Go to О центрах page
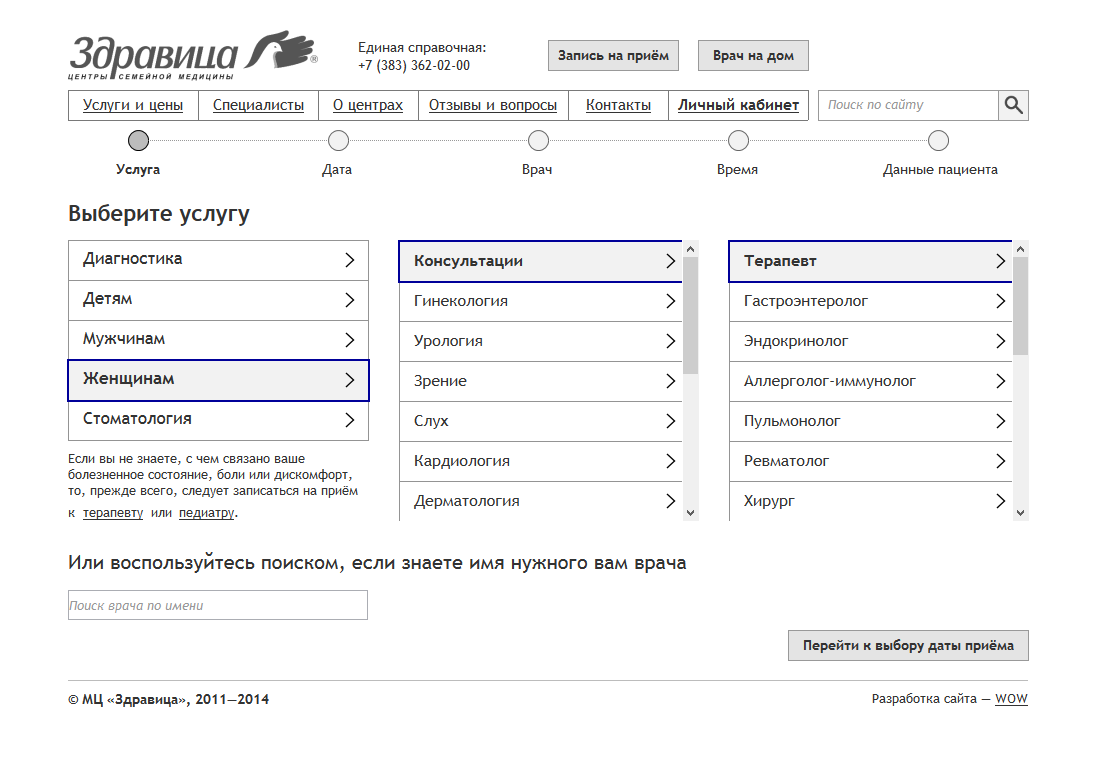 (368, 105)
